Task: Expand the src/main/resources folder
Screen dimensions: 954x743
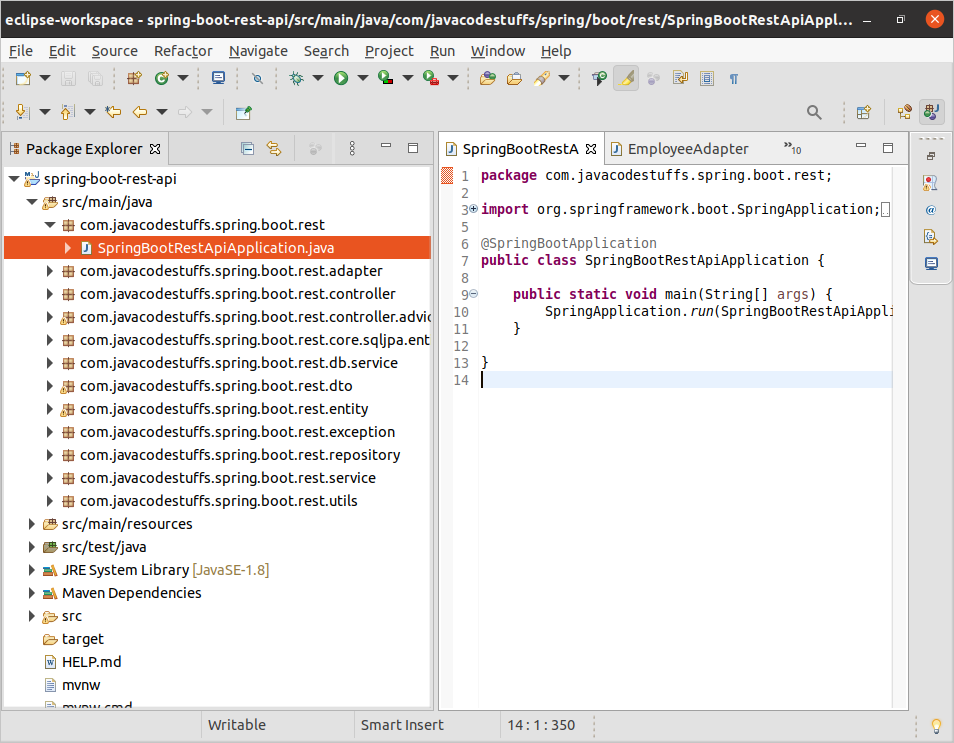Action: pos(30,523)
